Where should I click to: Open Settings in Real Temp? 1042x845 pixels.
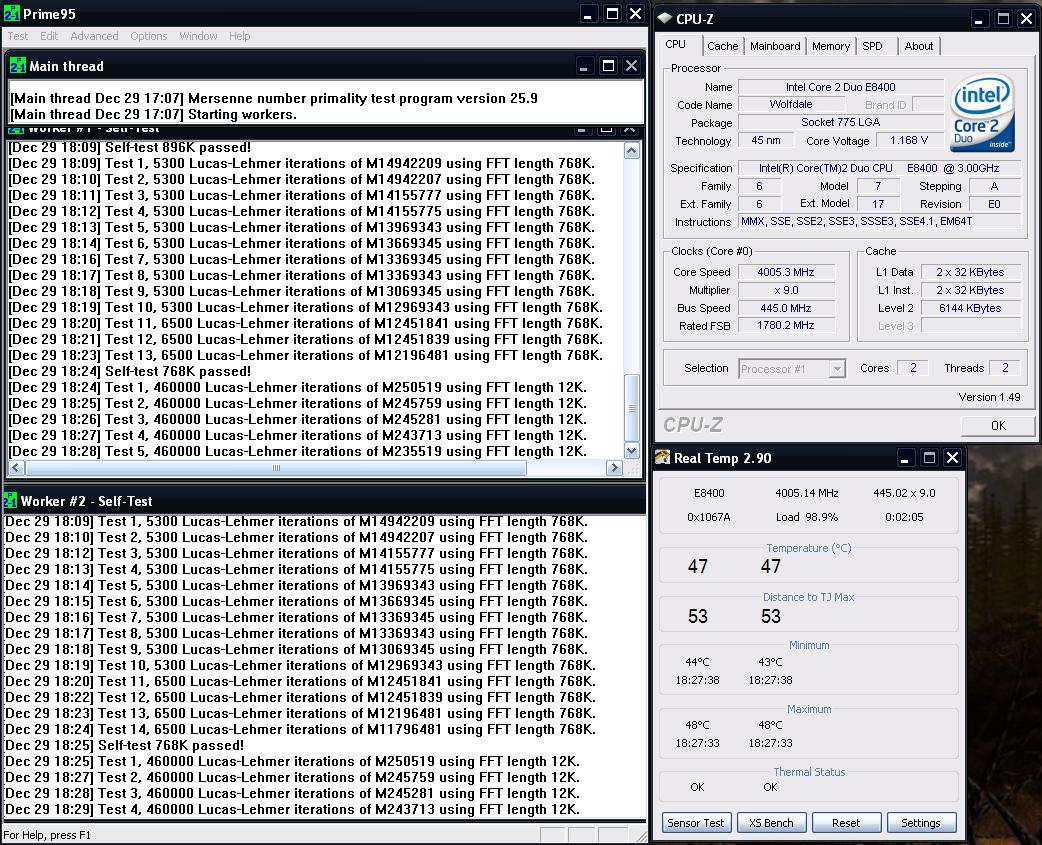pyautogui.click(x=921, y=822)
